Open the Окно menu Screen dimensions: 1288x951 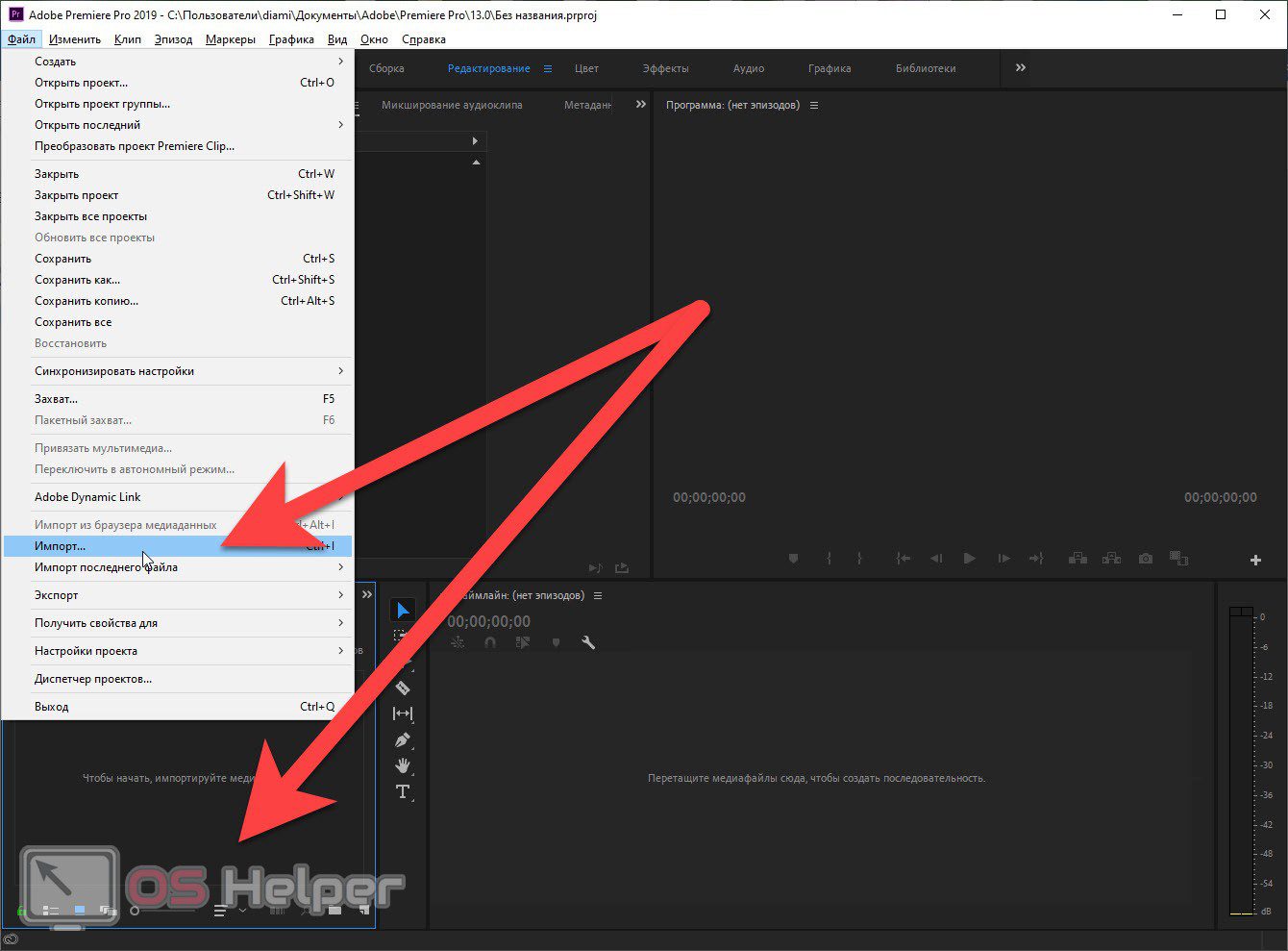point(374,39)
